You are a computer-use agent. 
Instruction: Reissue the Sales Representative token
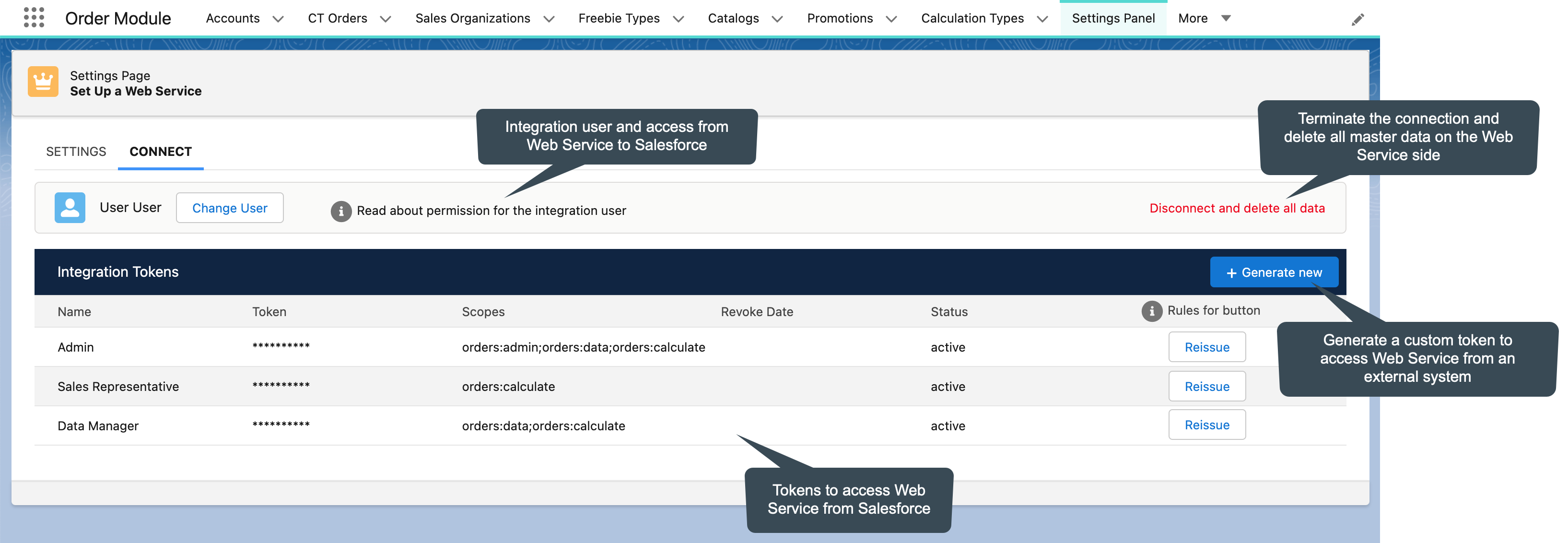pos(1207,386)
